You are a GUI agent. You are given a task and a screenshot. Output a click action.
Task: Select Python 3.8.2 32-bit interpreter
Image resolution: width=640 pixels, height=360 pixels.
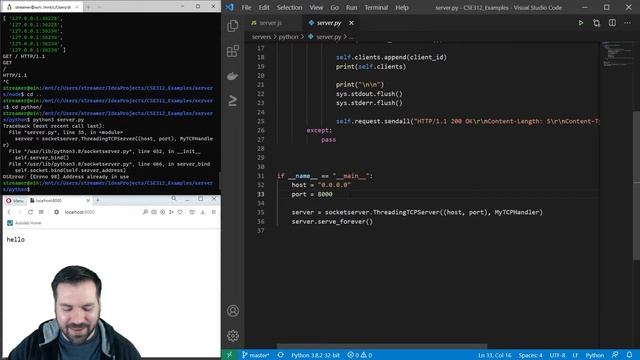pyautogui.click(x=315, y=355)
